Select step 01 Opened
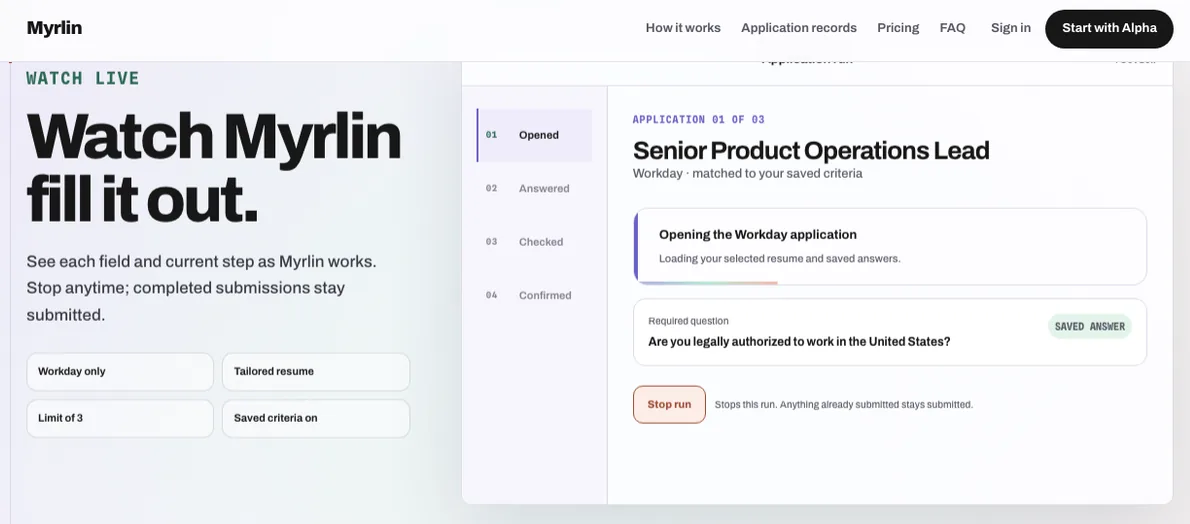 click(x=534, y=135)
